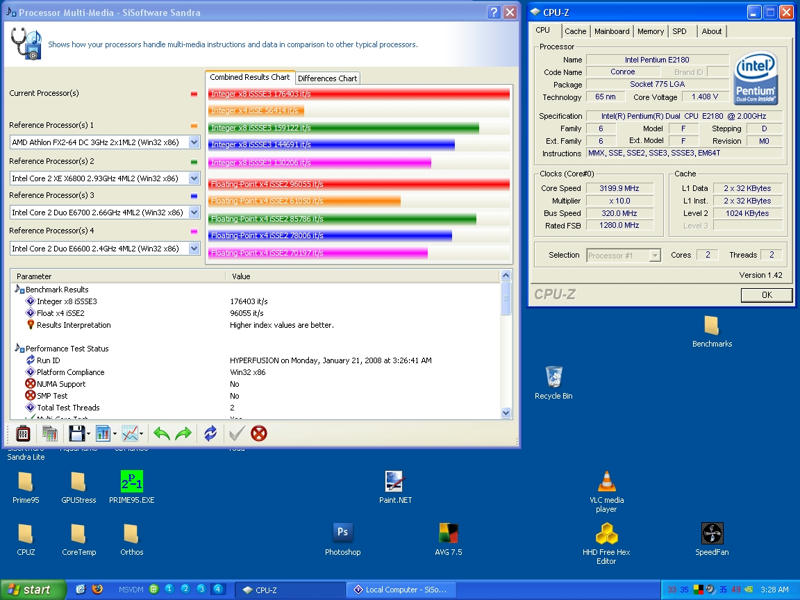Switch to the Differences Chart tab
Viewport: 800px width, 600px height.
point(327,78)
